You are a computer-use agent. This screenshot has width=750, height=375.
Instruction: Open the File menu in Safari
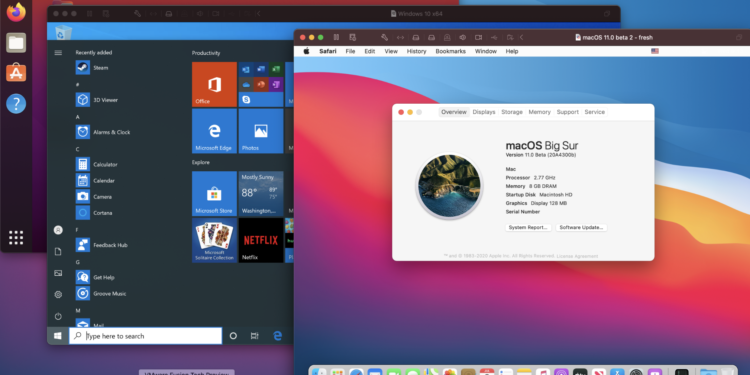pyautogui.click(x=351, y=51)
